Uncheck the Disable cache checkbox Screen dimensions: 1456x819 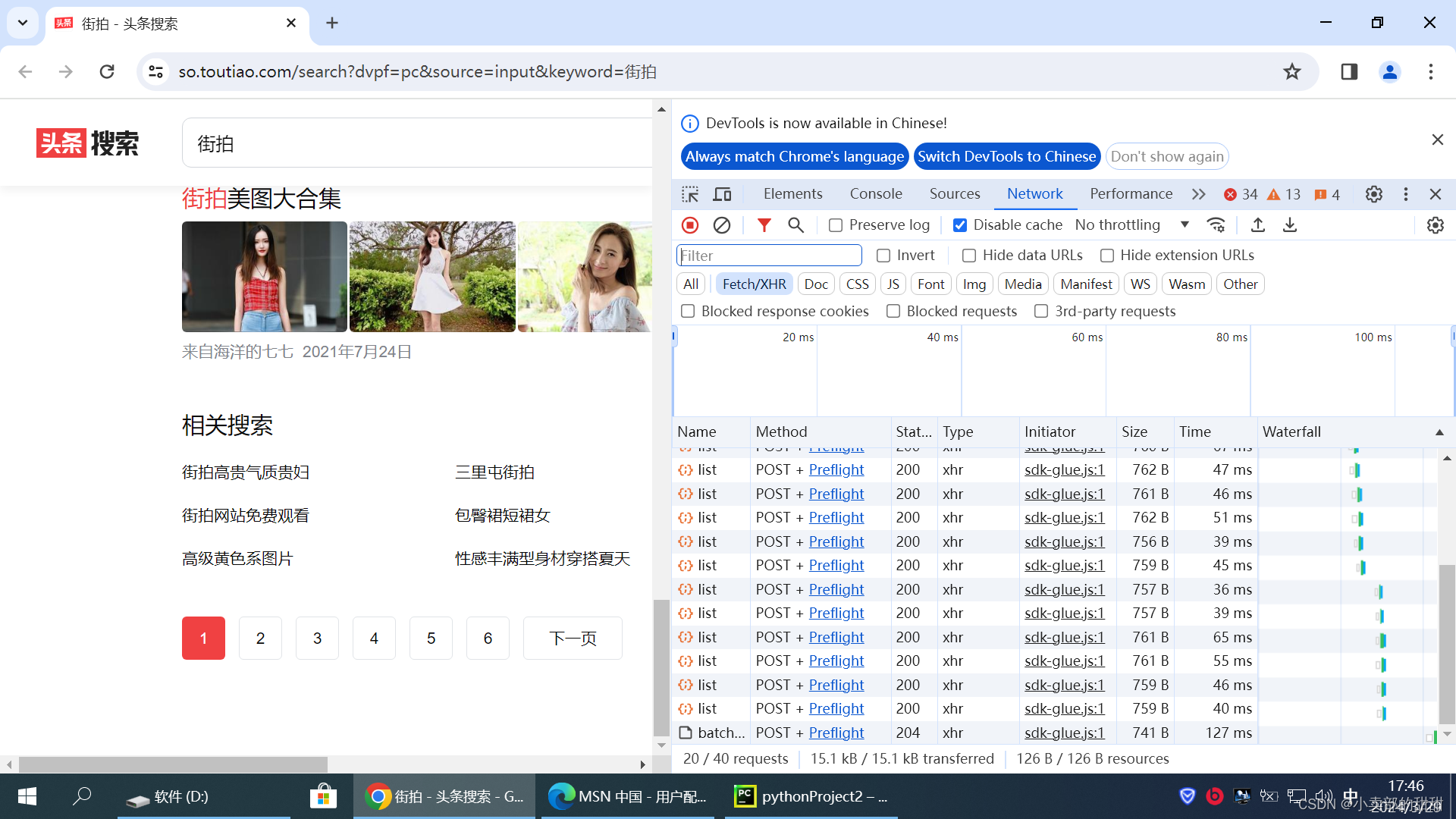[x=959, y=225]
